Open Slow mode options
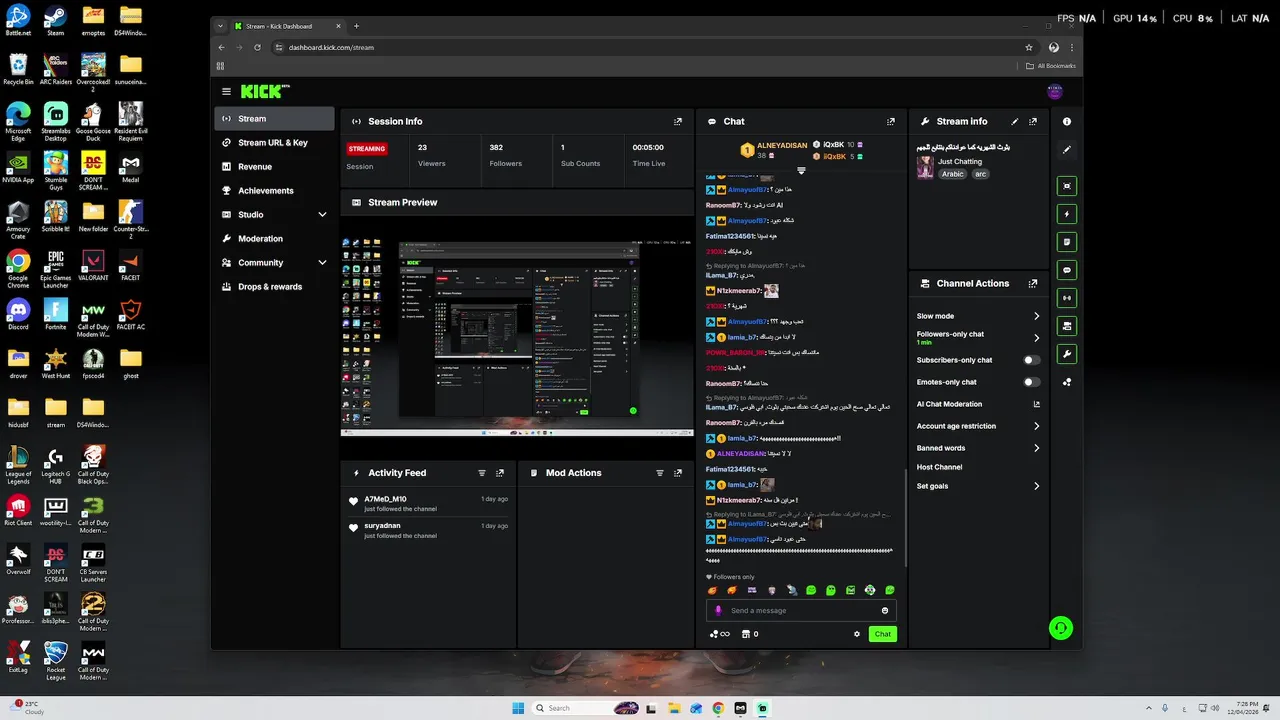The image size is (1280, 720). click(979, 316)
